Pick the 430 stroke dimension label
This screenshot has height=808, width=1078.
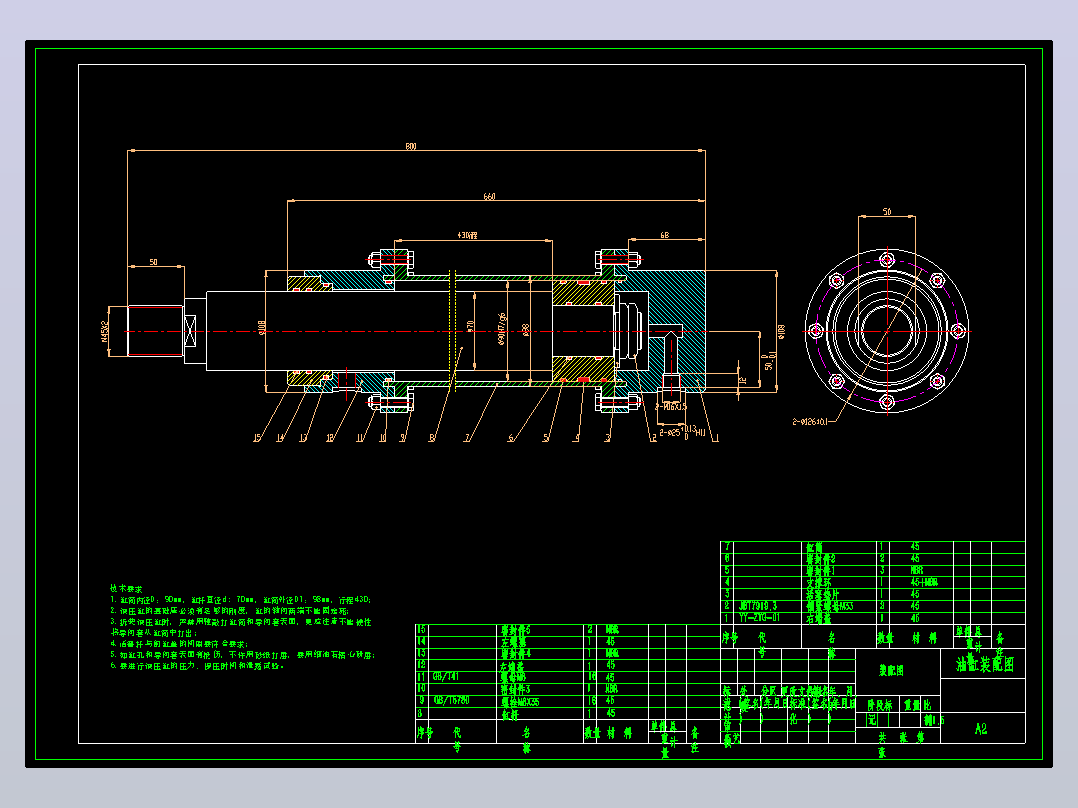(467, 235)
